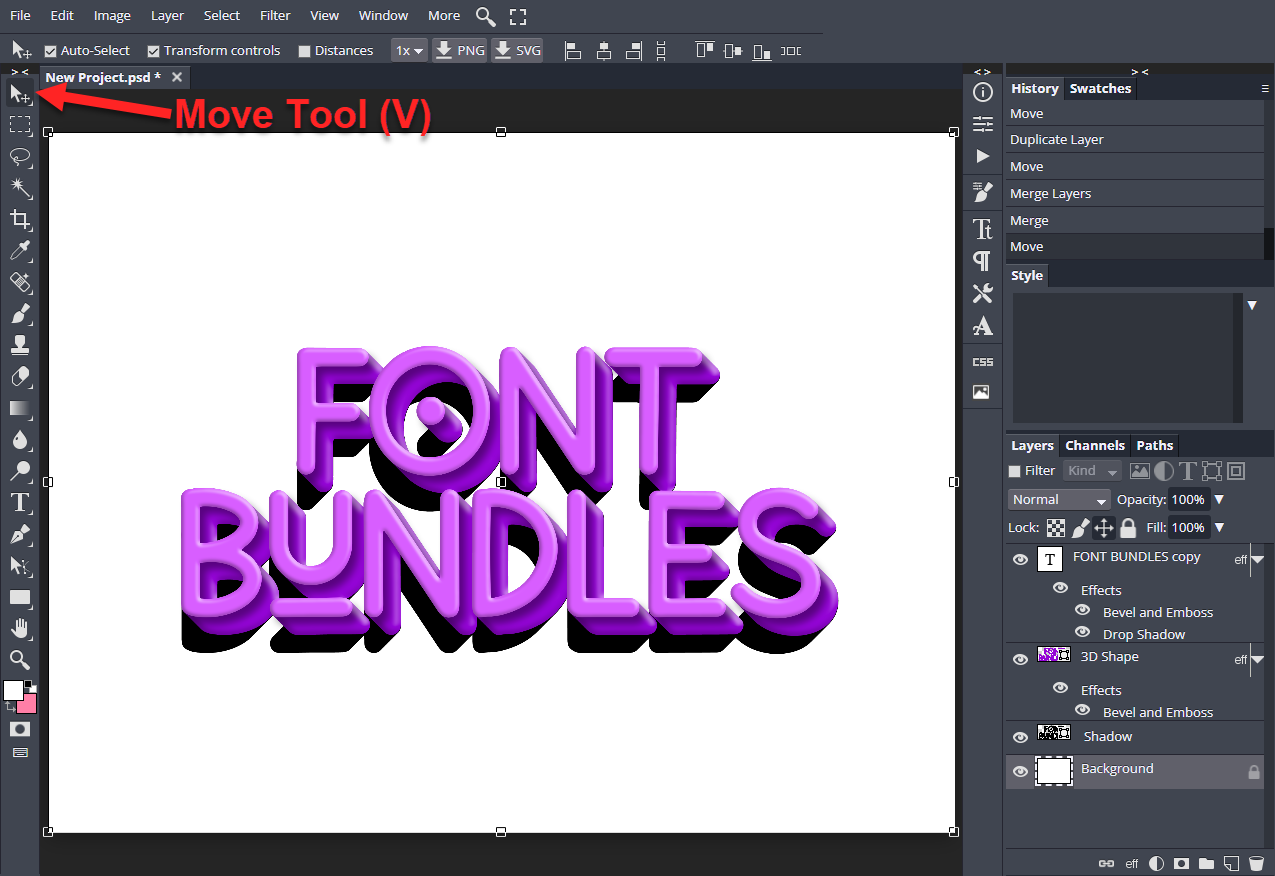Toggle the Transform controls checkbox
The width and height of the screenshot is (1275, 876).
pyautogui.click(x=153, y=51)
